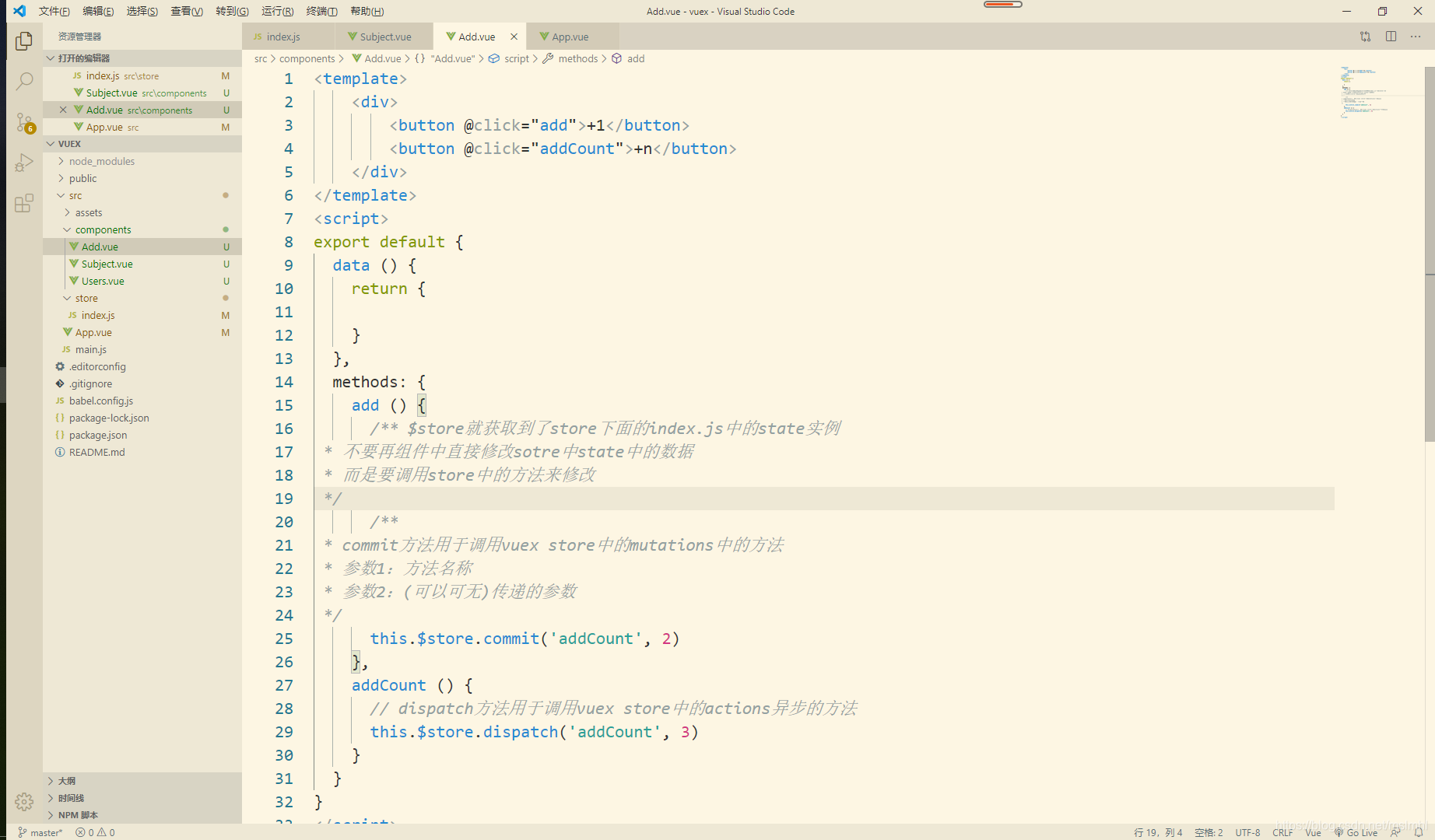Screen dimensions: 1435x840
Task: Collapse the store folder
Action: pyautogui.click(x=142, y=298)
